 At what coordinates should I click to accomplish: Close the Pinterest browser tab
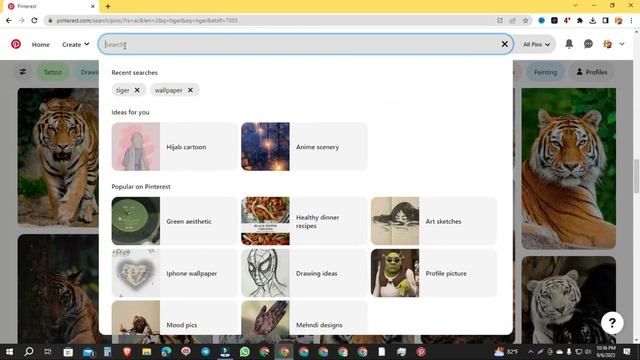(93, 6)
